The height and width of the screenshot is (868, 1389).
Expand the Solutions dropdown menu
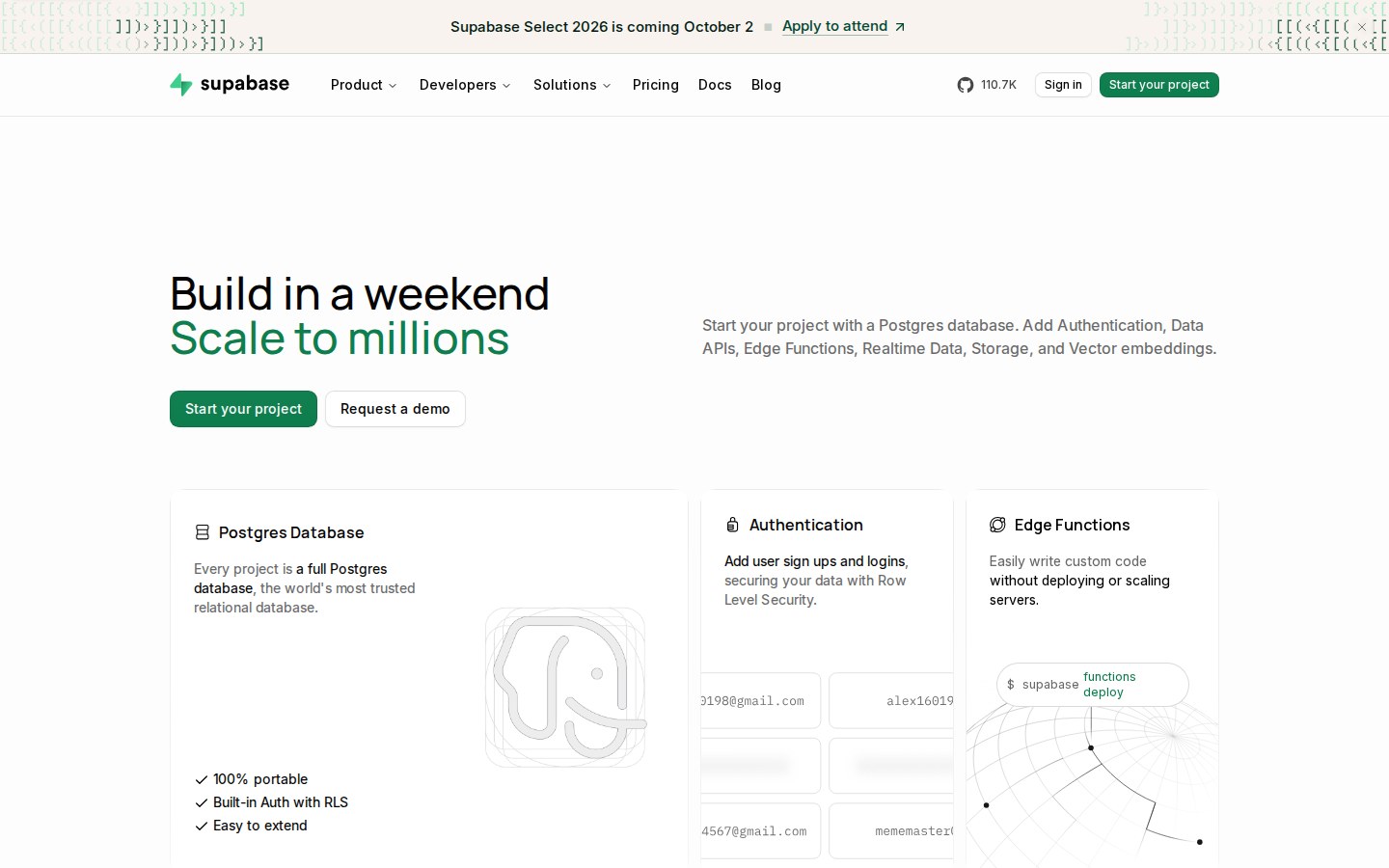click(x=572, y=85)
